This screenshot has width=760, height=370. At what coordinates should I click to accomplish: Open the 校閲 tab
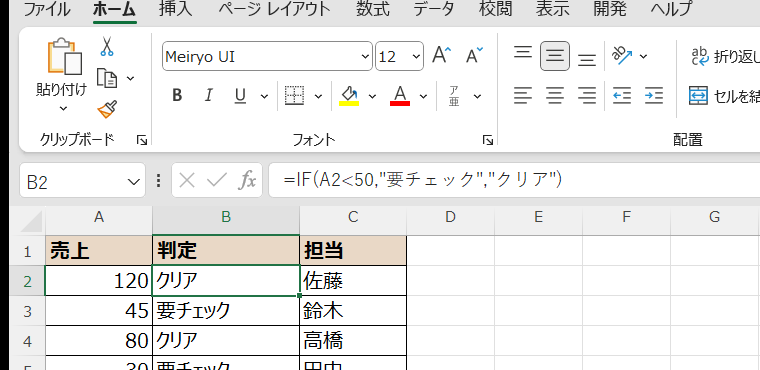tap(496, 9)
